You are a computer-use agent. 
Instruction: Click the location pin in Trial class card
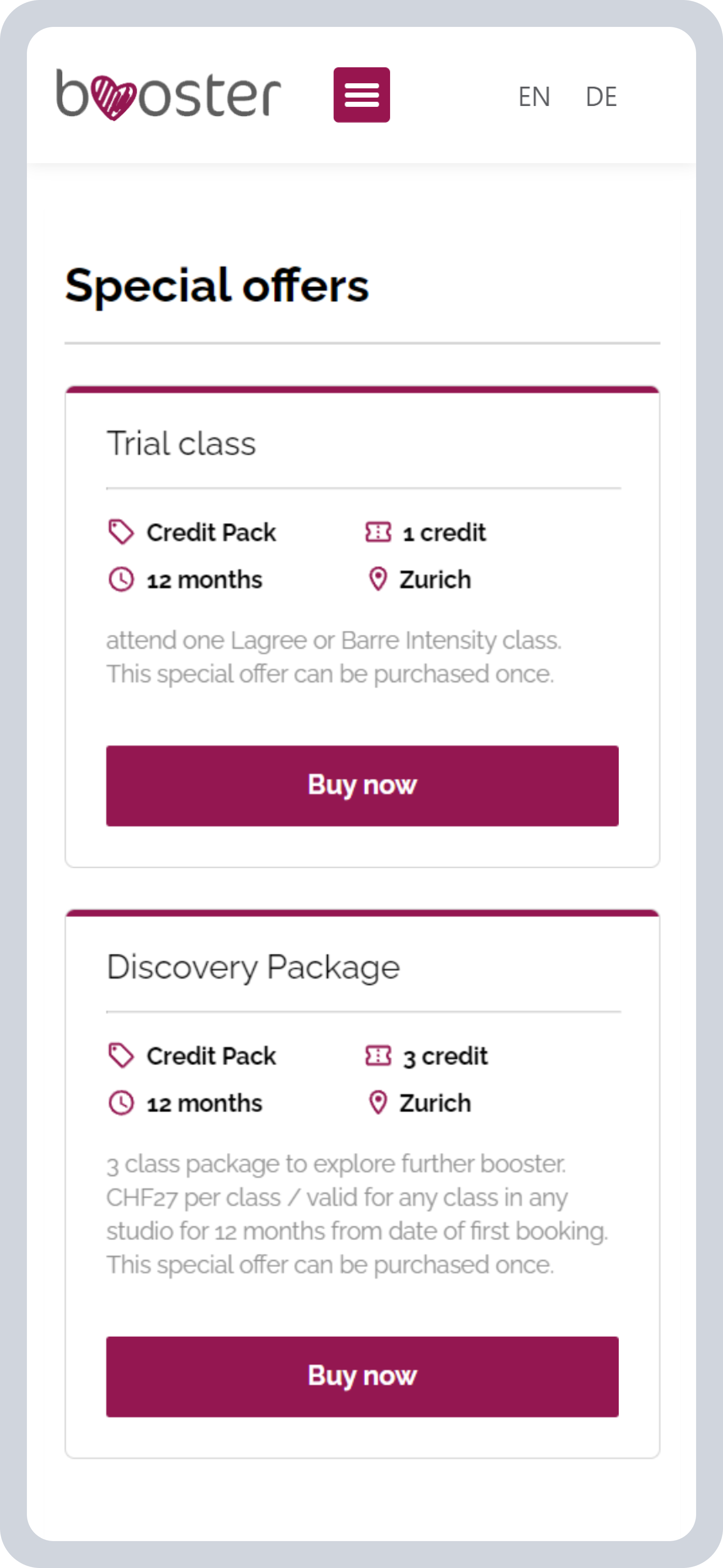pyautogui.click(x=378, y=580)
